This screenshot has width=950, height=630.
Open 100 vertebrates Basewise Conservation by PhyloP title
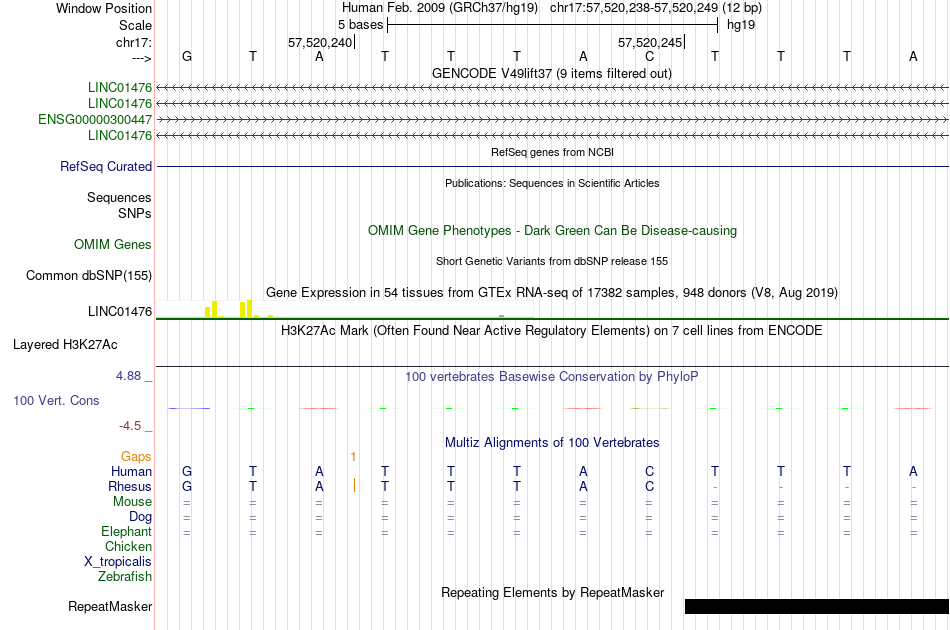[x=552, y=377]
